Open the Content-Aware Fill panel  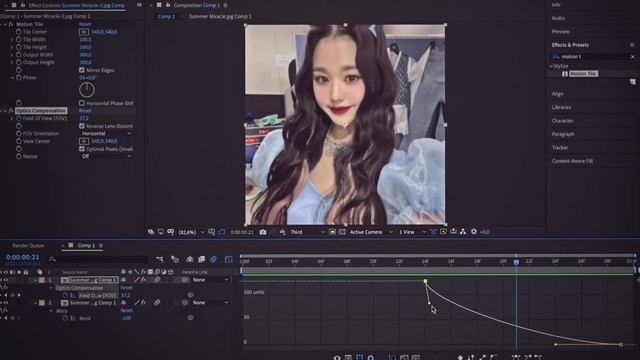(572, 161)
